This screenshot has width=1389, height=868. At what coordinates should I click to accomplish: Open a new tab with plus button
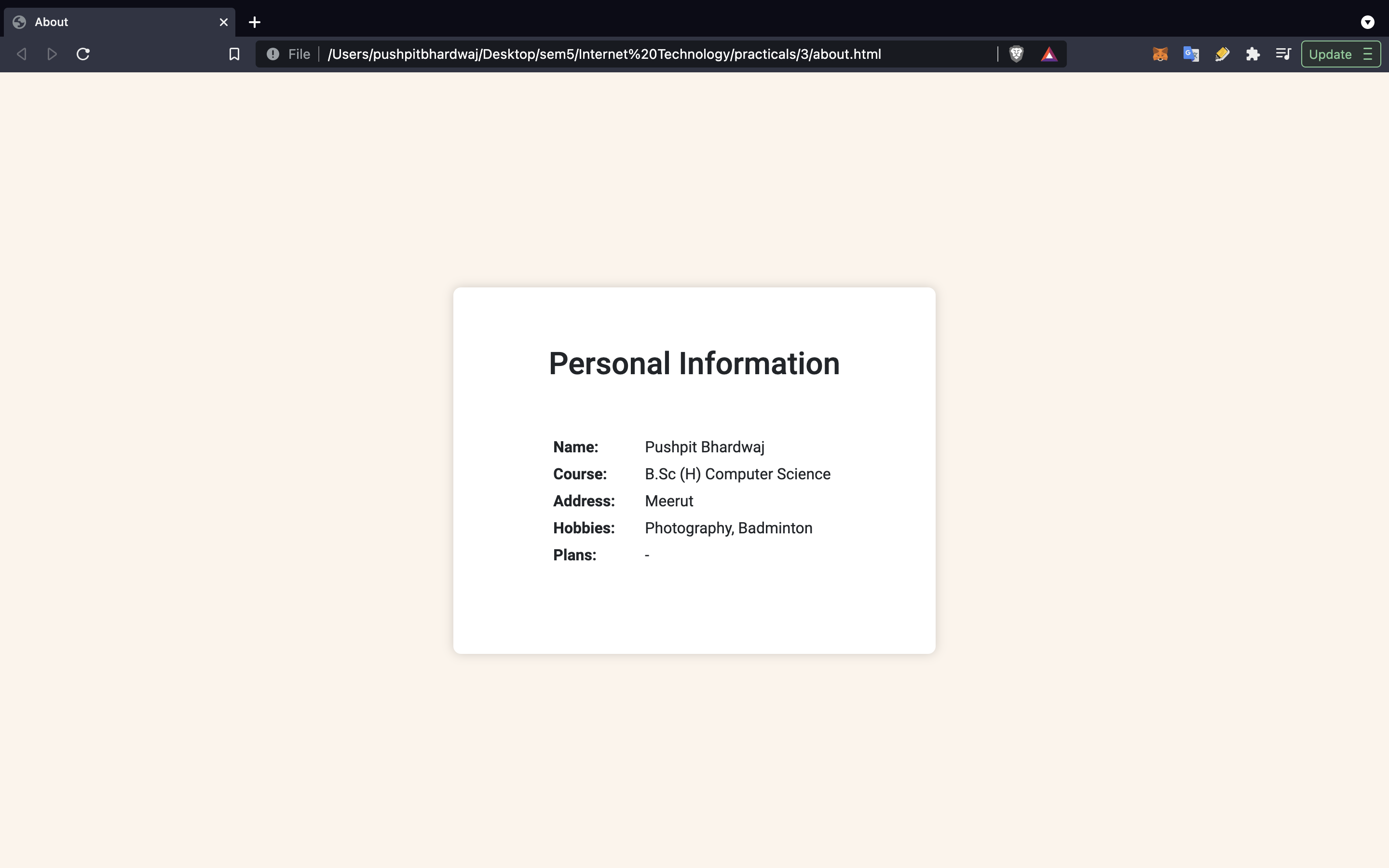pos(254,22)
